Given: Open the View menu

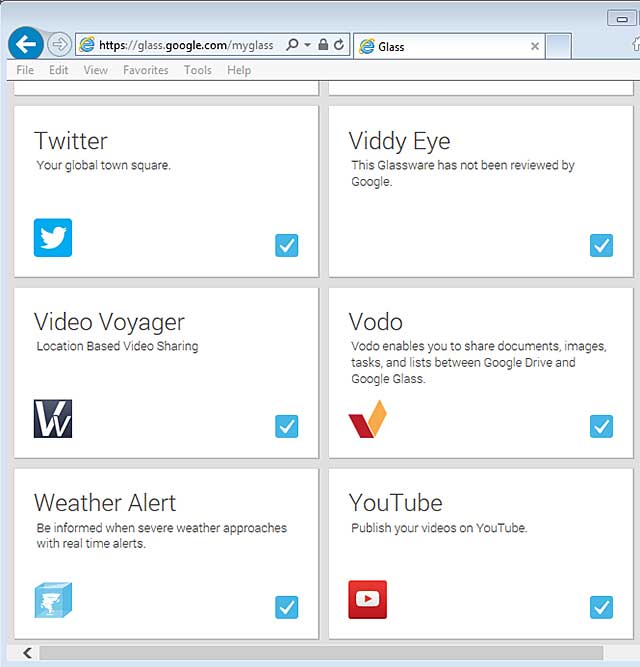Looking at the screenshot, I should click(96, 70).
